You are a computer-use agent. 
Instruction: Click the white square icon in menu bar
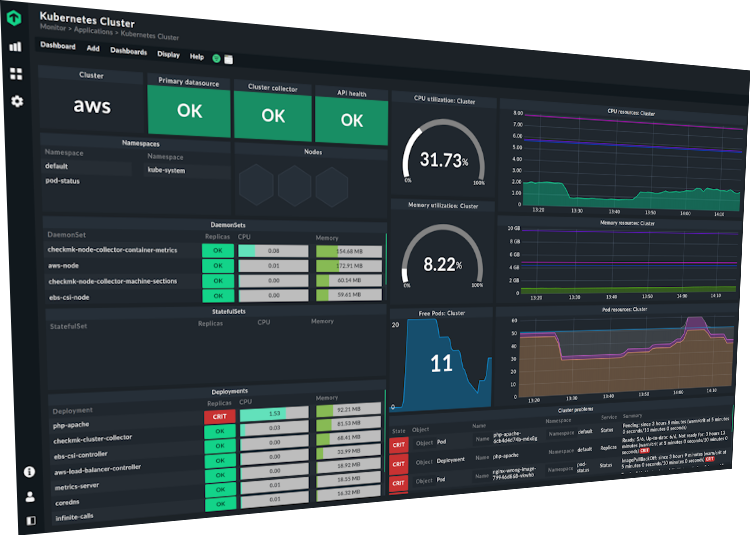click(228, 59)
